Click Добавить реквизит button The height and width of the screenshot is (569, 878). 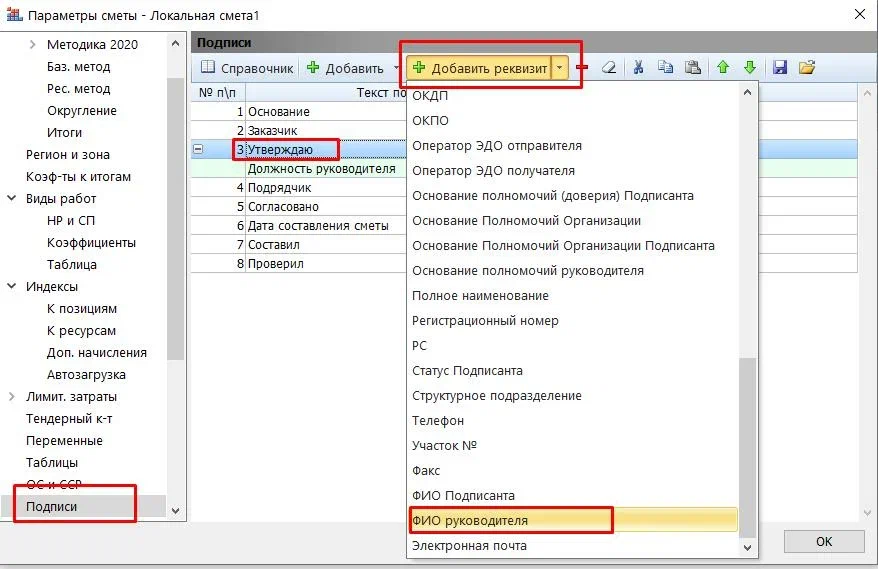coord(479,68)
